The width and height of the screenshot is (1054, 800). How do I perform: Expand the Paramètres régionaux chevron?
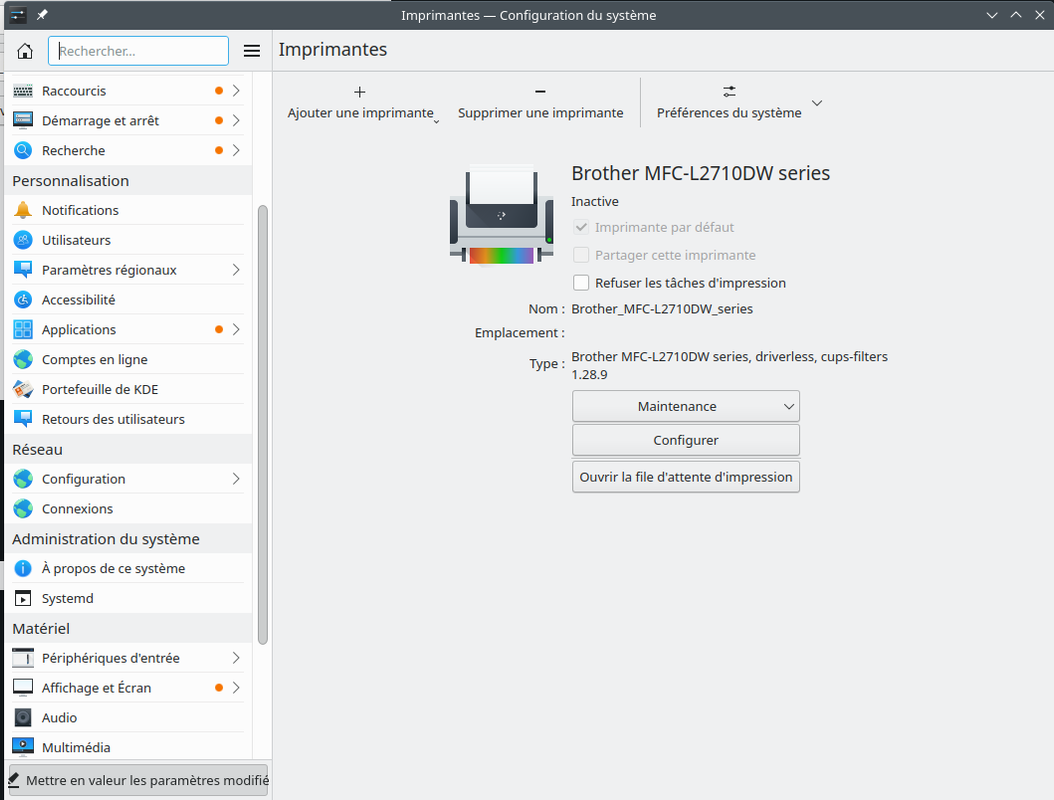point(236,270)
